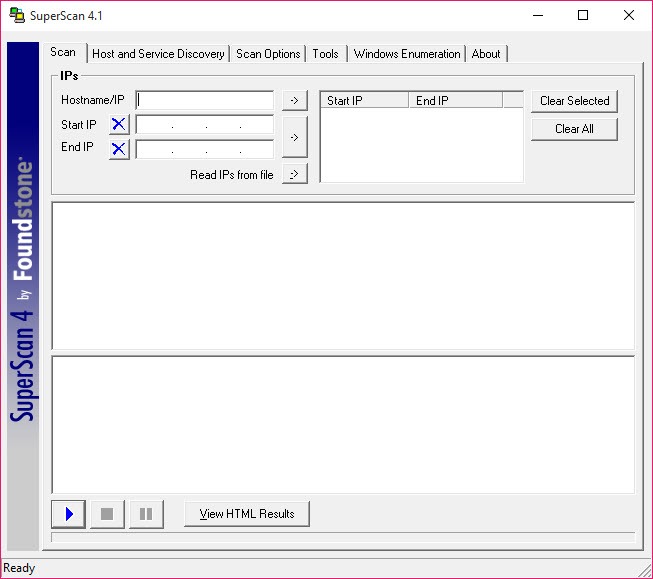Click inside the upper scan results pane

(x=343, y=276)
